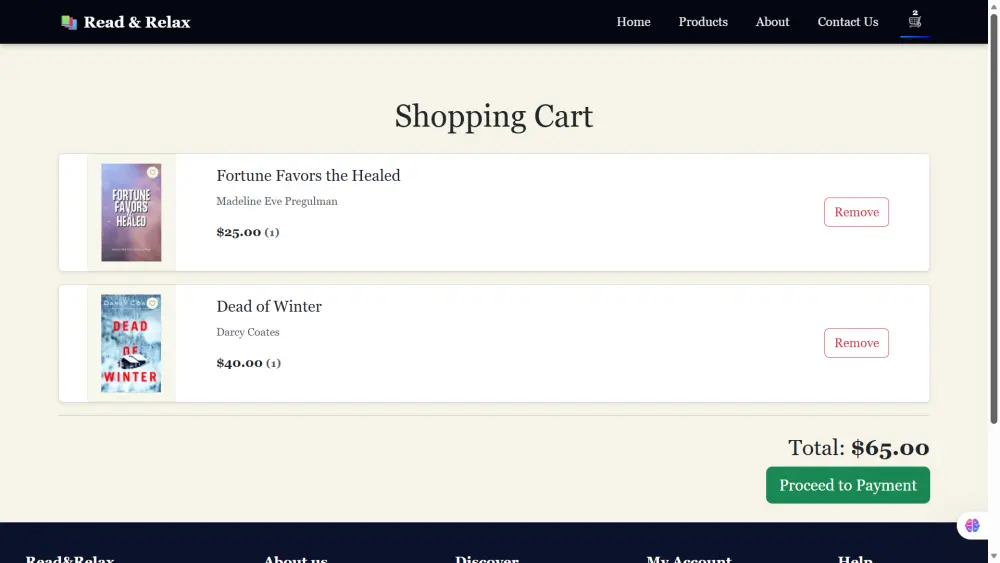Viewport: 1000px width, 563px height.
Task: Toggle wishlist heart on Fortune Favors the Healed cover
Action: tap(152, 173)
